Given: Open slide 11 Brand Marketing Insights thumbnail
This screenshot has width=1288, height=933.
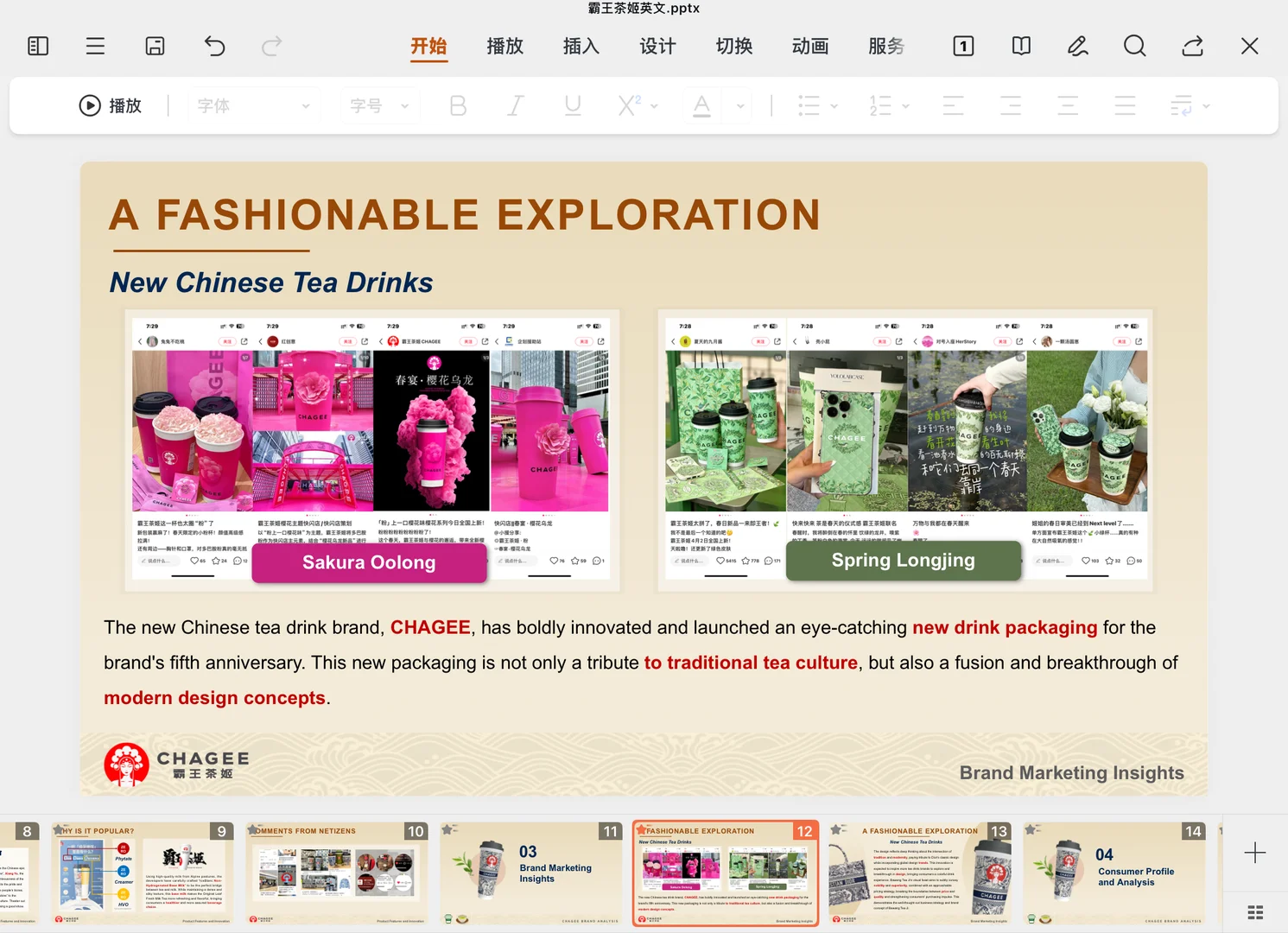Looking at the screenshot, I should pyautogui.click(x=531, y=873).
